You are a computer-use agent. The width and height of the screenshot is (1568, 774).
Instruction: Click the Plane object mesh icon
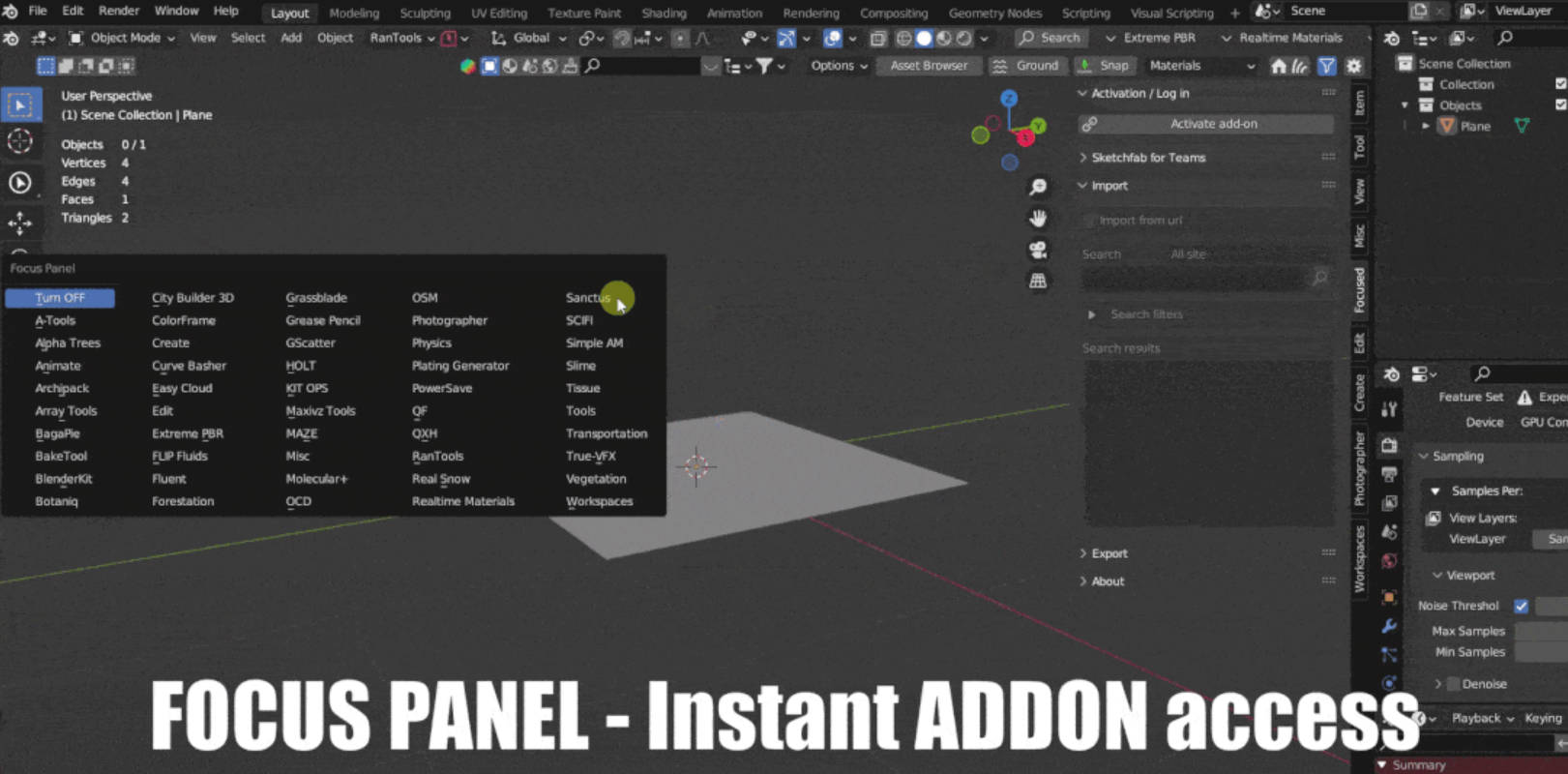click(1447, 126)
